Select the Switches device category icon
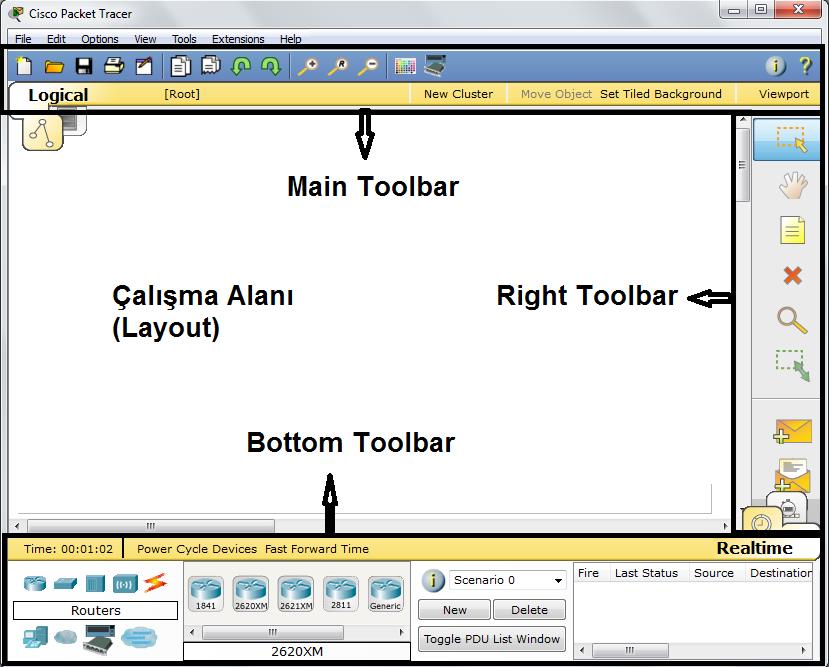This screenshot has width=829, height=667. (65, 583)
